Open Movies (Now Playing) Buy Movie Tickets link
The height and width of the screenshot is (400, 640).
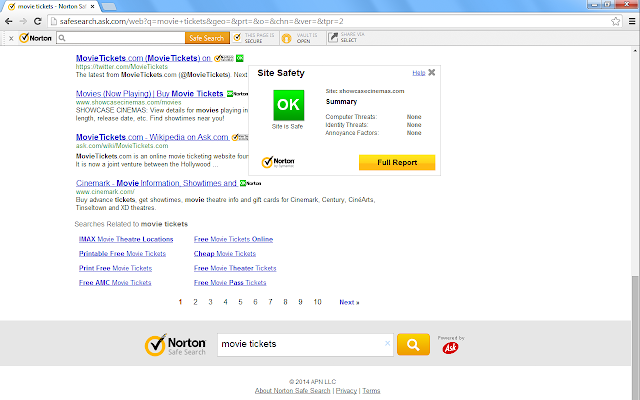[x=149, y=93]
